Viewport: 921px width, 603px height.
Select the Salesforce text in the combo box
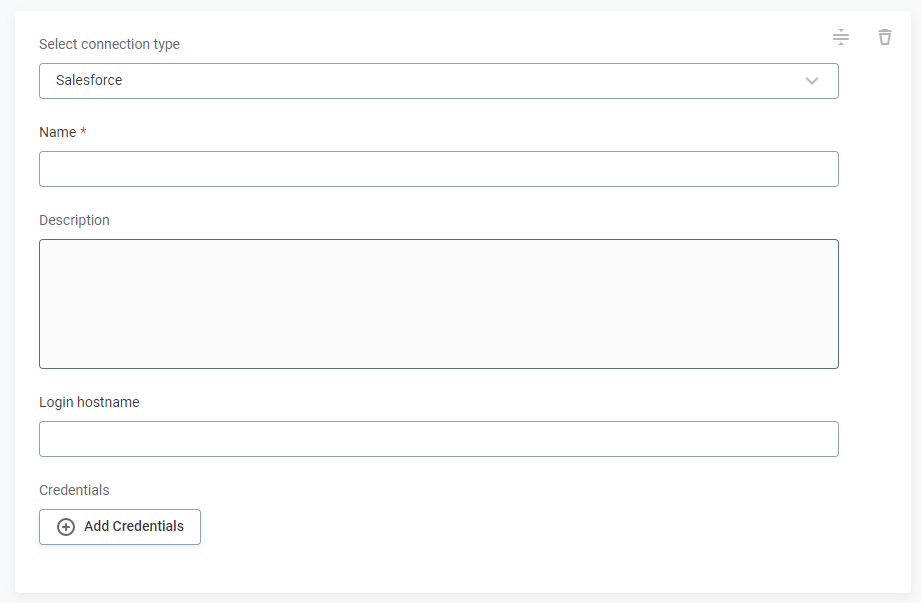(x=89, y=80)
